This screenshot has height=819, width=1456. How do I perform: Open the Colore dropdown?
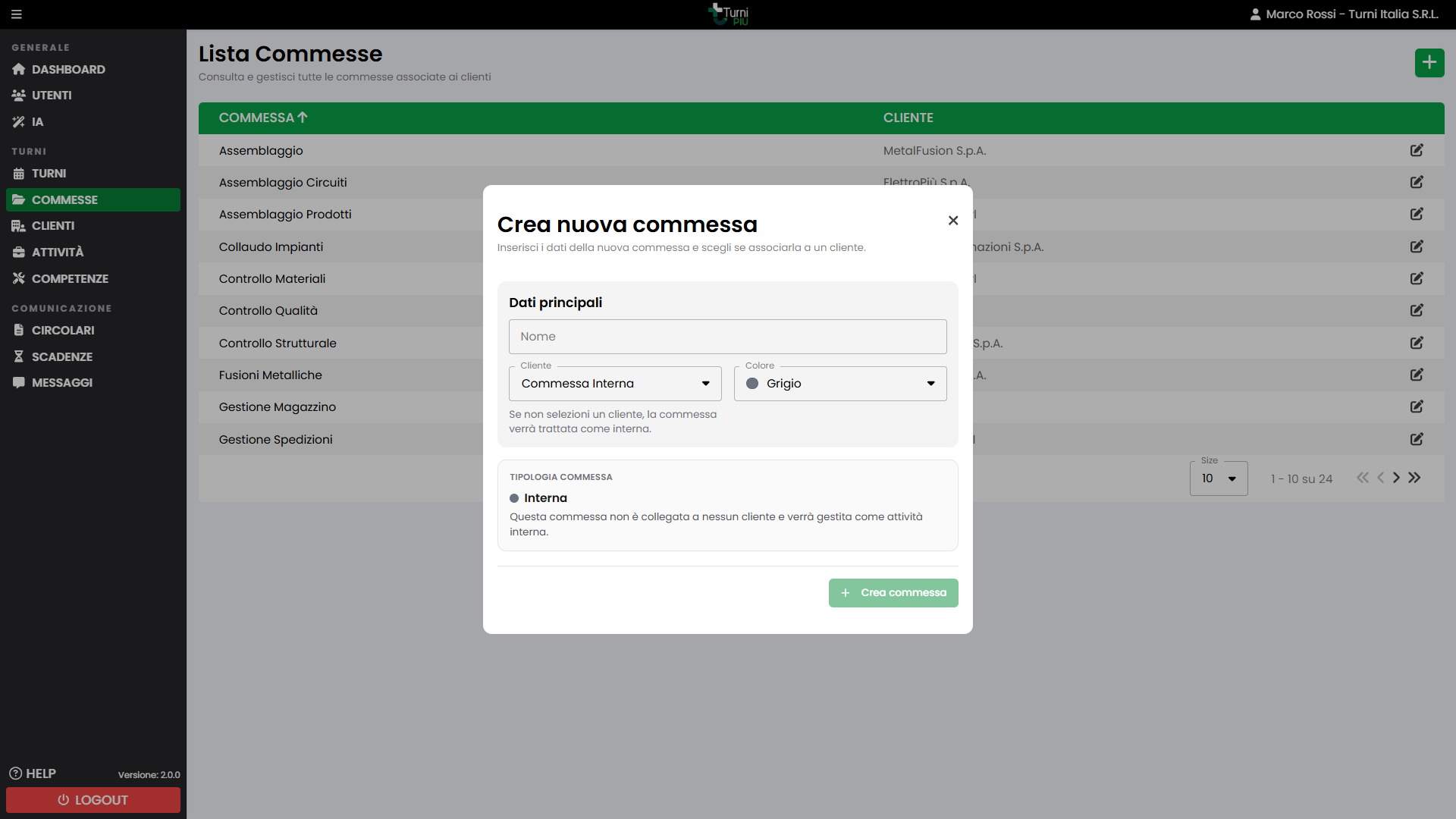click(x=840, y=384)
